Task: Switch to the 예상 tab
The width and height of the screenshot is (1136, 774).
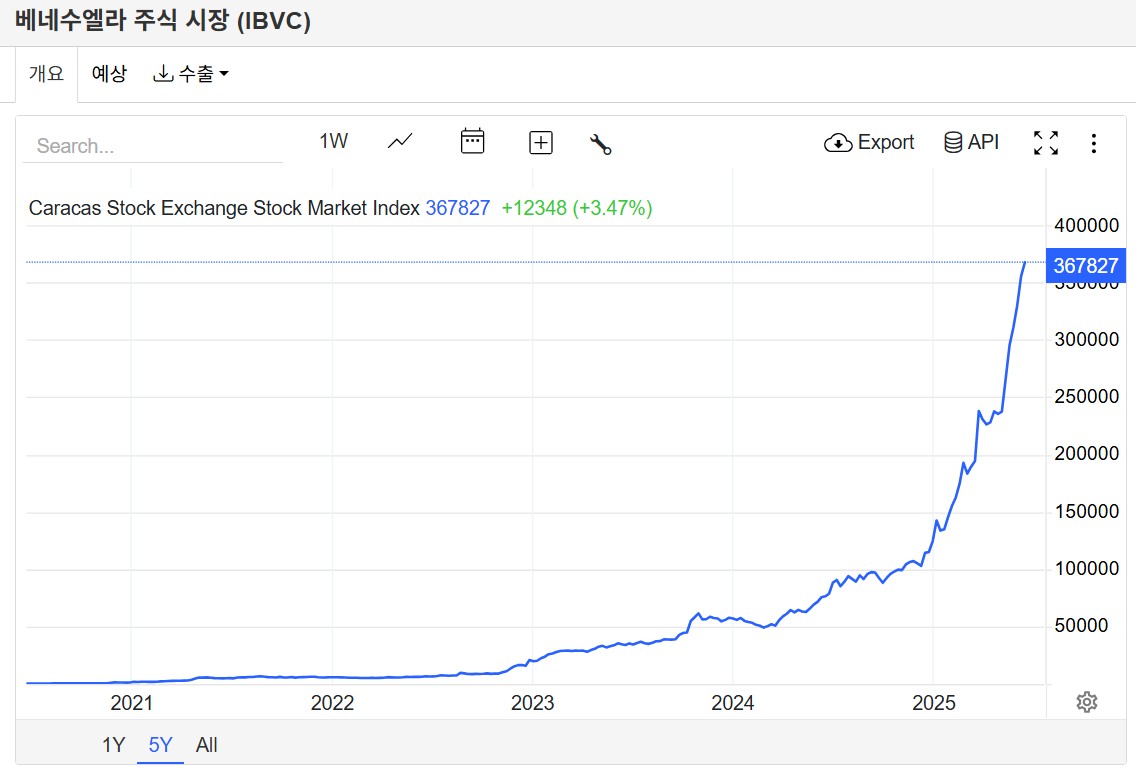Action: (x=109, y=74)
